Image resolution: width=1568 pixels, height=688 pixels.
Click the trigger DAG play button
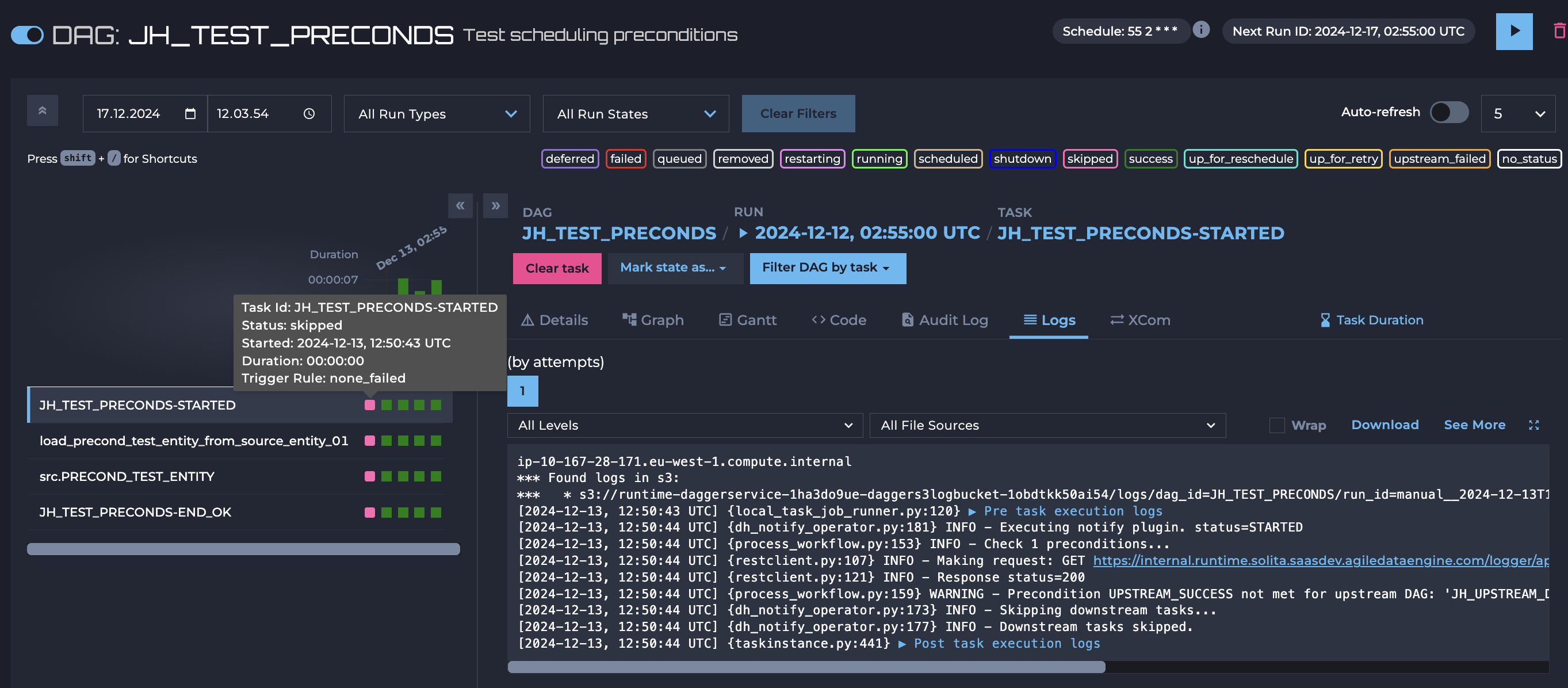pos(1514,31)
